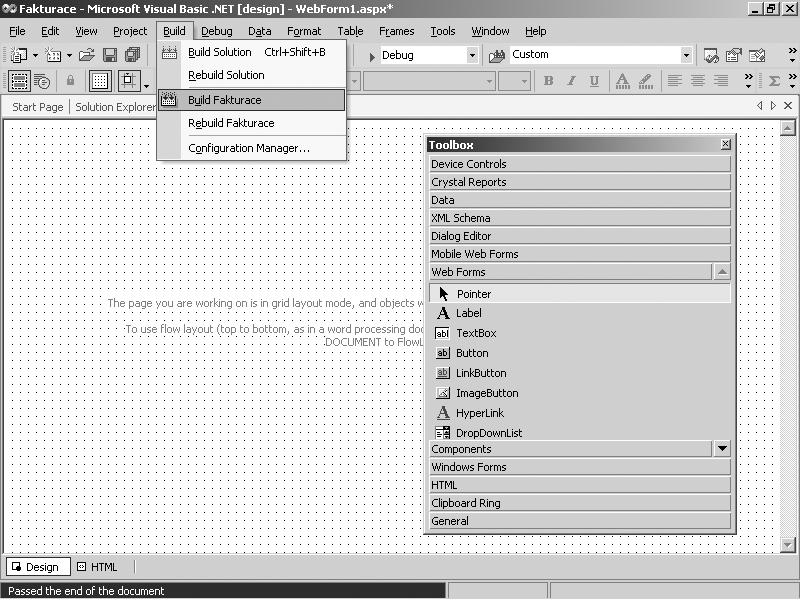Click the Start debugging arrow icon
The image size is (800, 600).
tap(372, 56)
